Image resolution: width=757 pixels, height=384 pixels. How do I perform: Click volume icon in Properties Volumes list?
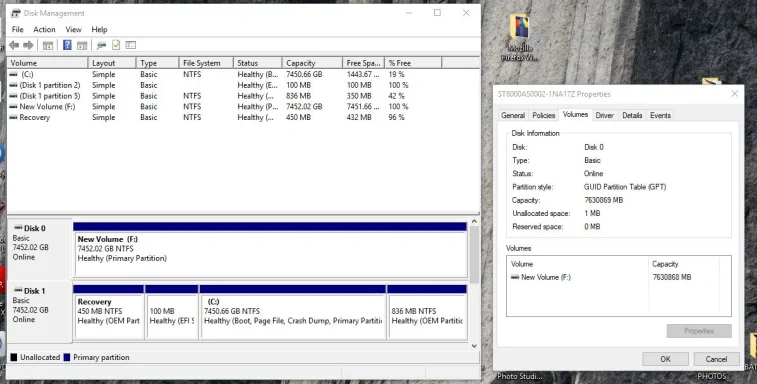[x=515, y=277]
